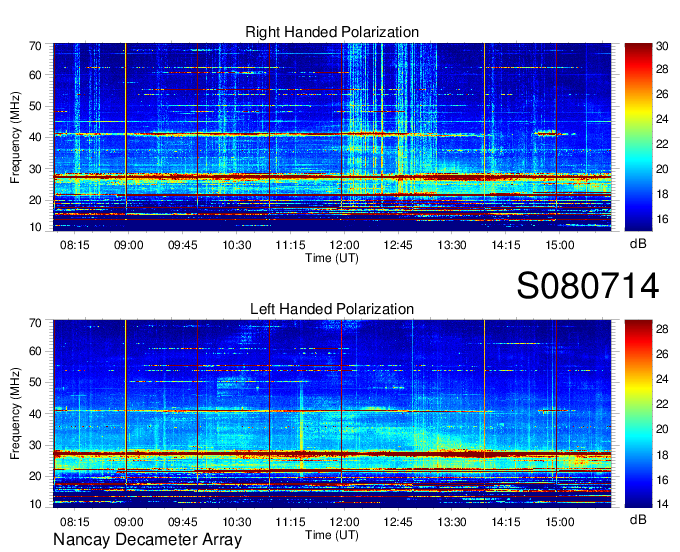Screen dimensions: 680x552
Task: Click the 15:00 tick on upper time axis
Action: (560, 245)
